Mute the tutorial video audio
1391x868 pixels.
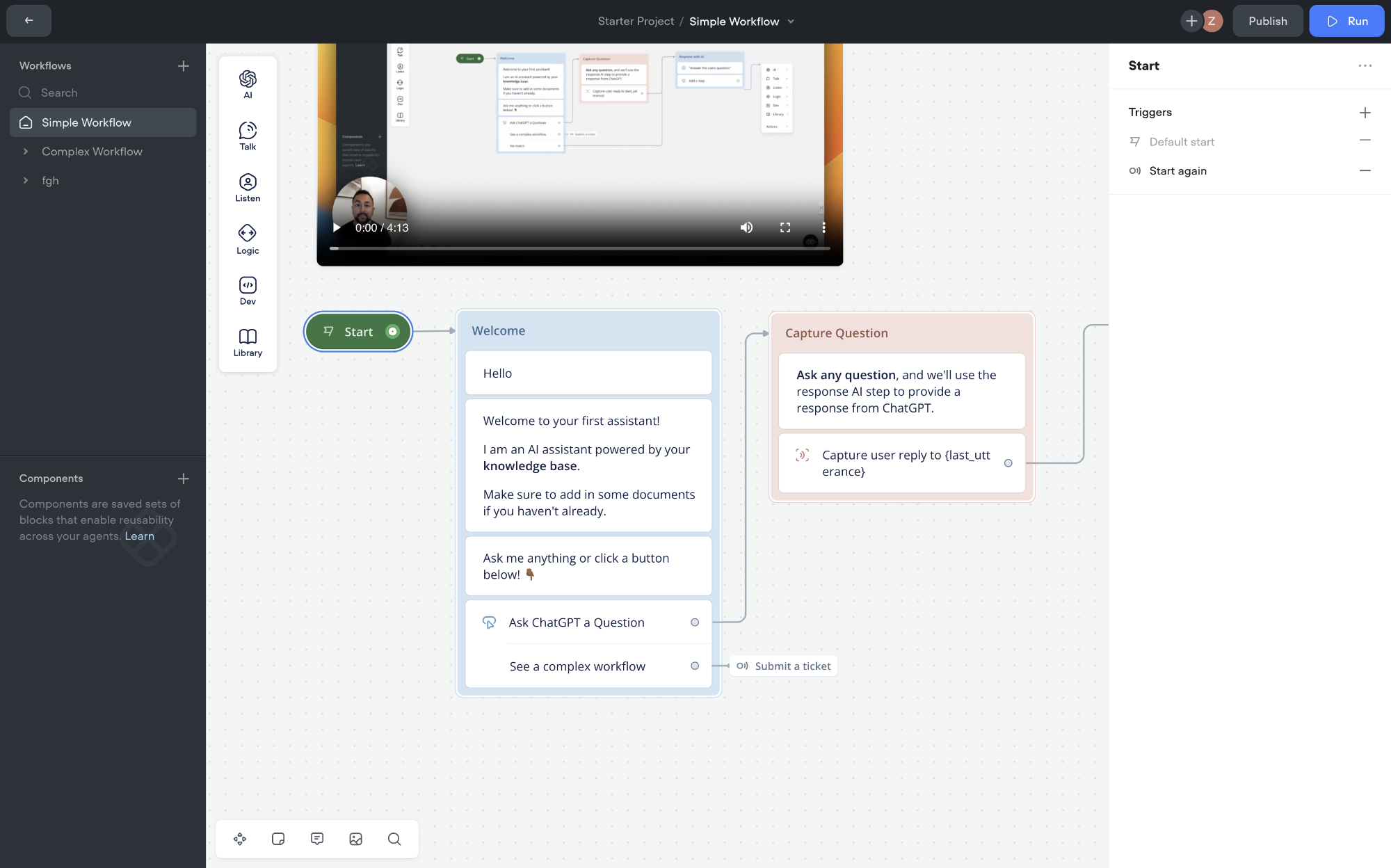746,227
